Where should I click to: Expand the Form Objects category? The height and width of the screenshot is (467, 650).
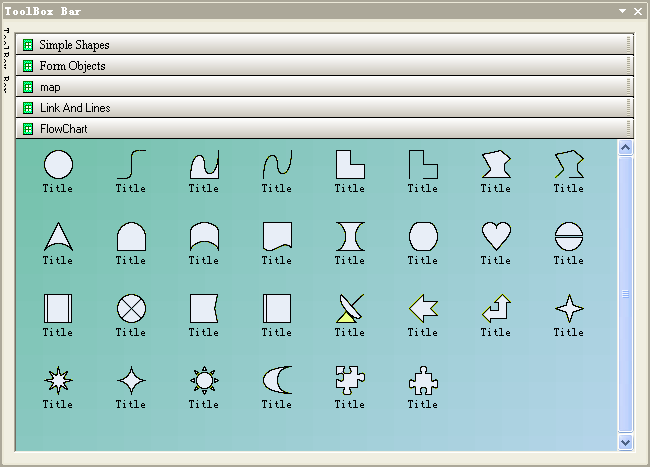(x=325, y=65)
